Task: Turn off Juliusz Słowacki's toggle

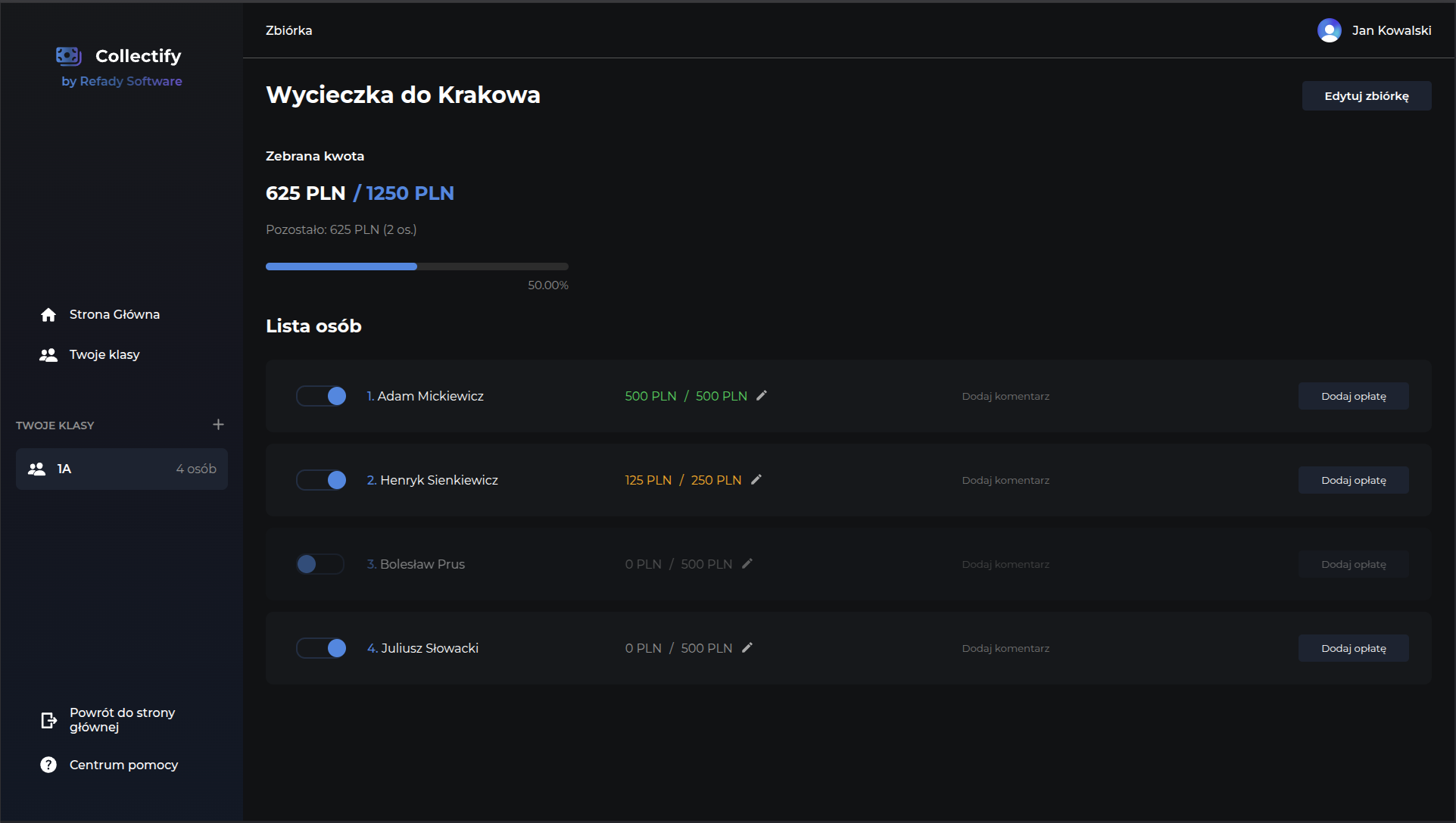Action: (x=321, y=648)
